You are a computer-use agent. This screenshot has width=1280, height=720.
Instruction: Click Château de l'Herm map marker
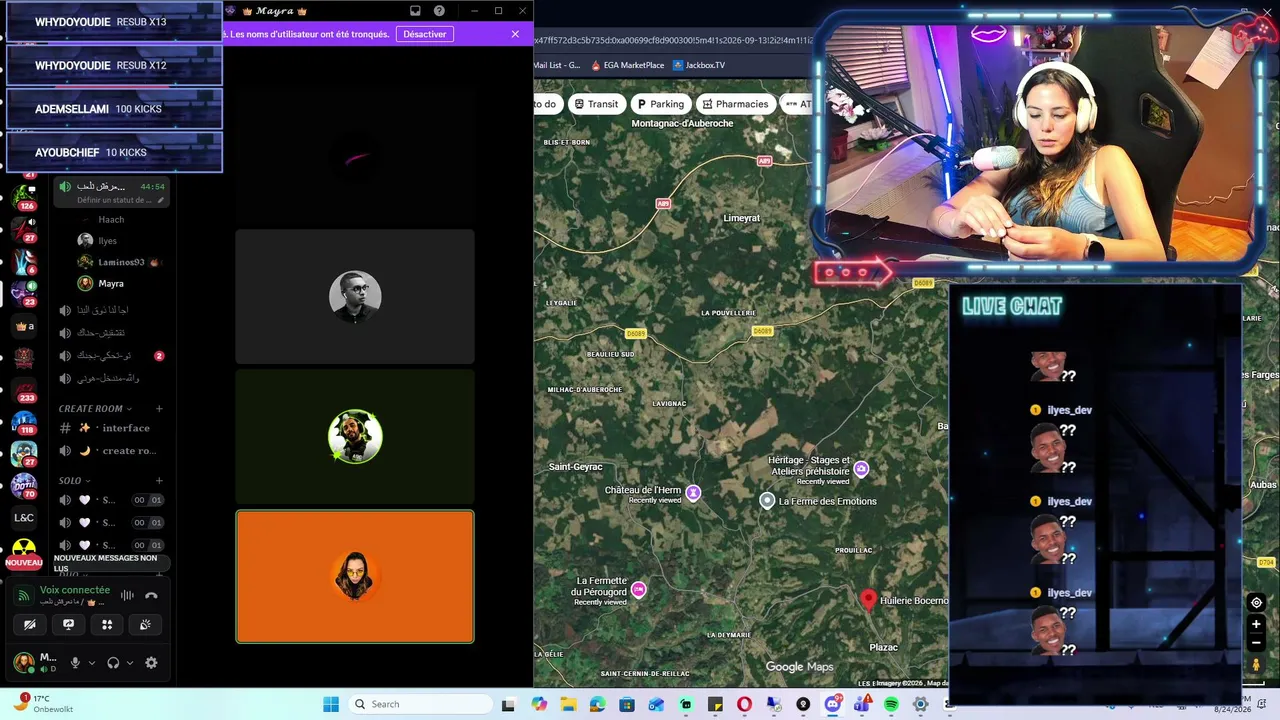[693, 493]
